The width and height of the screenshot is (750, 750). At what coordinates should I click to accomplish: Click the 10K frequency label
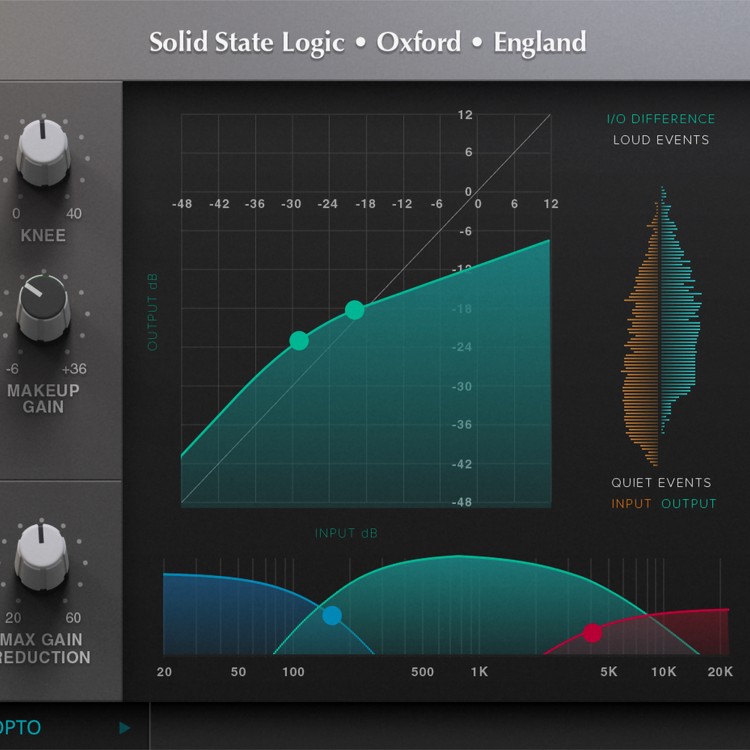(x=664, y=672)
